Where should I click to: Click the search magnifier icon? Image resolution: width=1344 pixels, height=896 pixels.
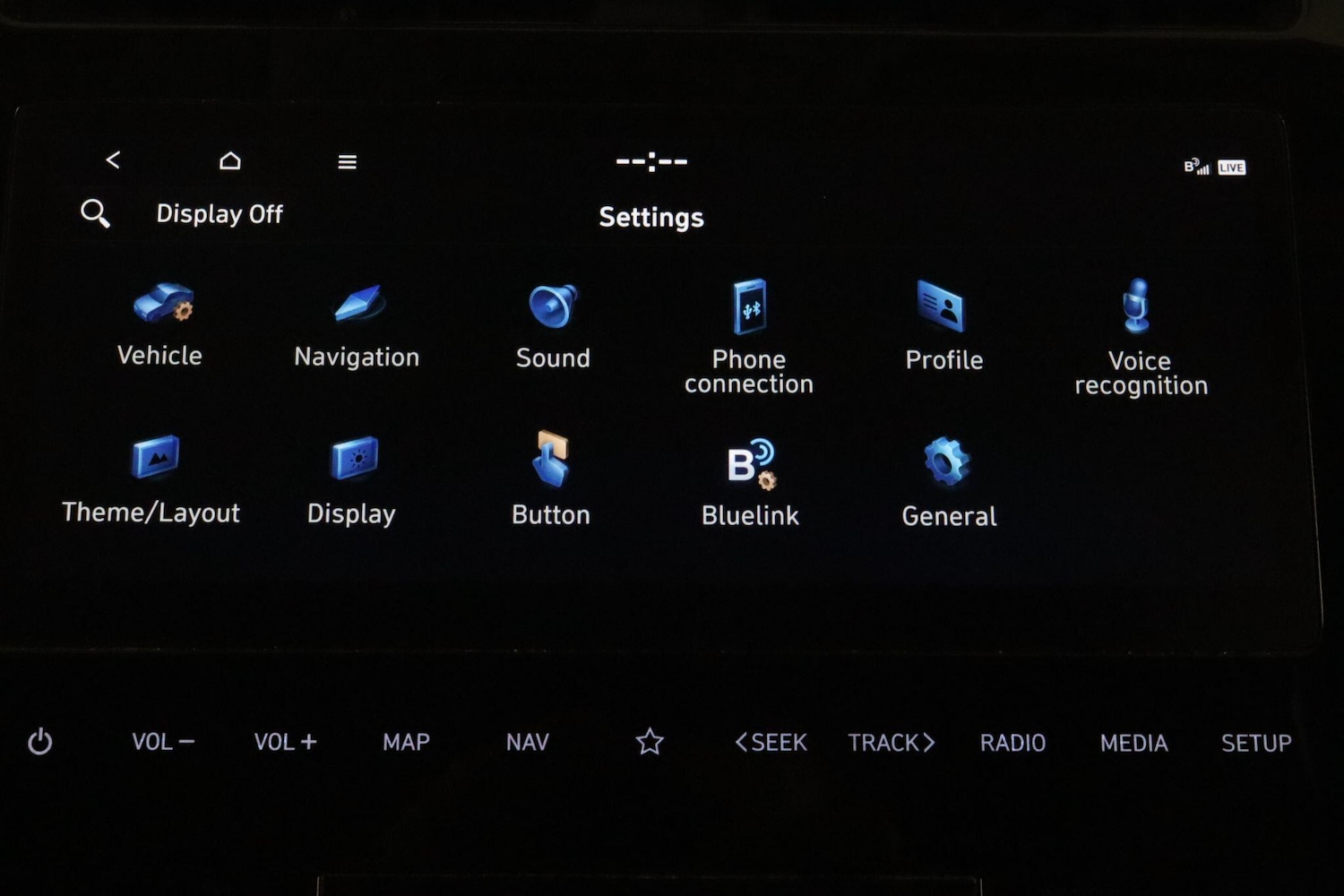pos(95,213)
